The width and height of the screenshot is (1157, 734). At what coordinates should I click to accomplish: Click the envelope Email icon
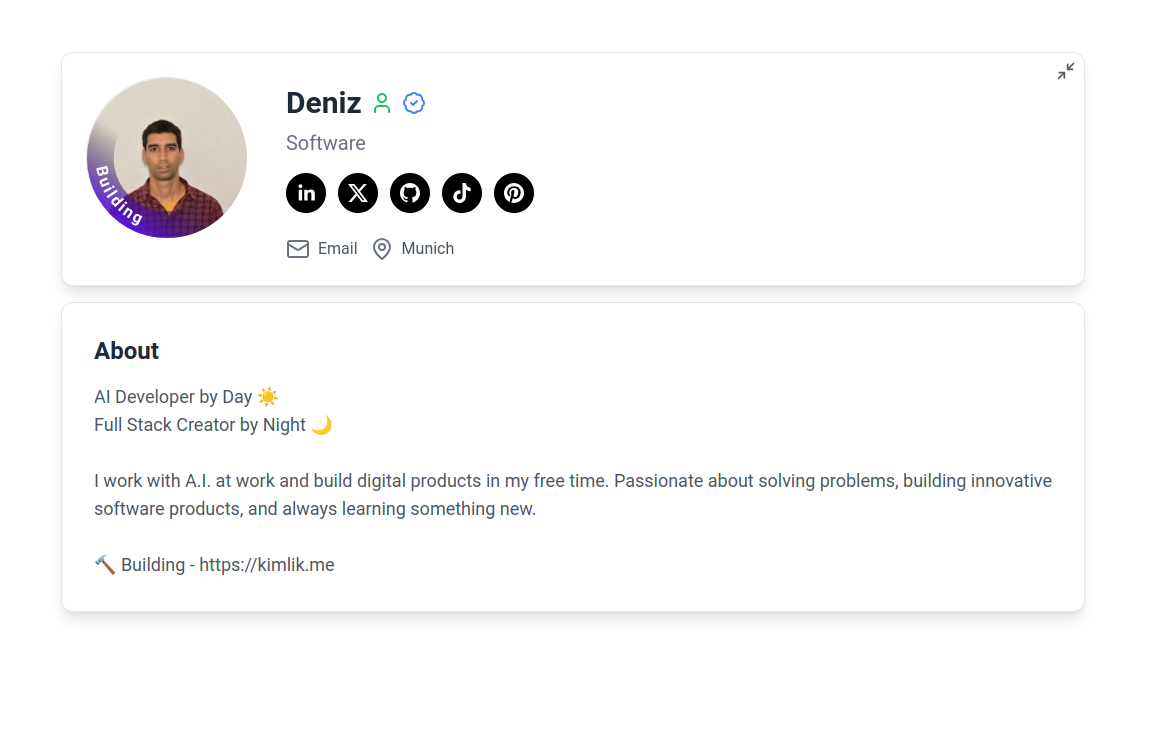click(x=298, y=248)
